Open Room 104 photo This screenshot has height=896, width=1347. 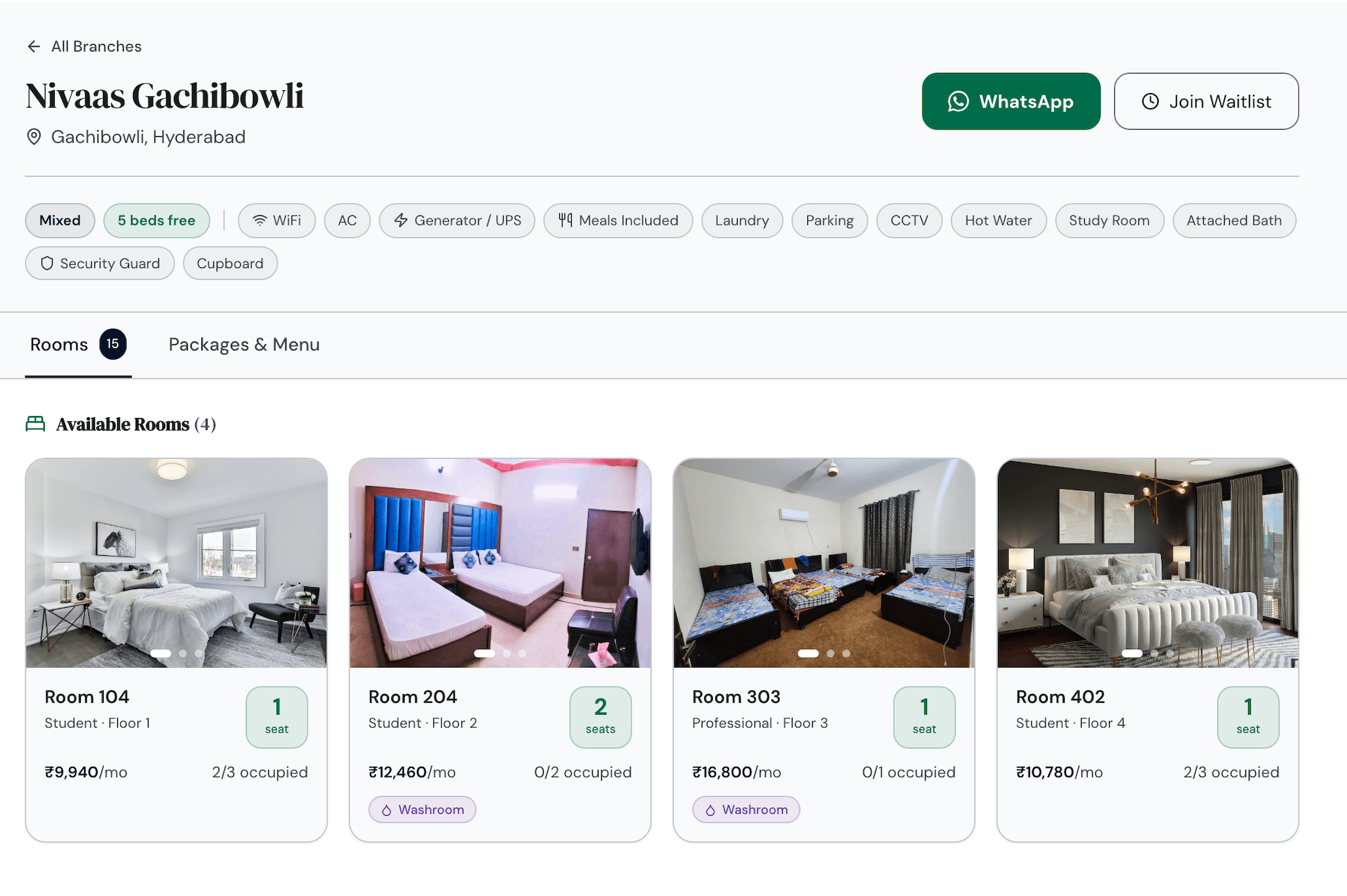tap(177, 562)
